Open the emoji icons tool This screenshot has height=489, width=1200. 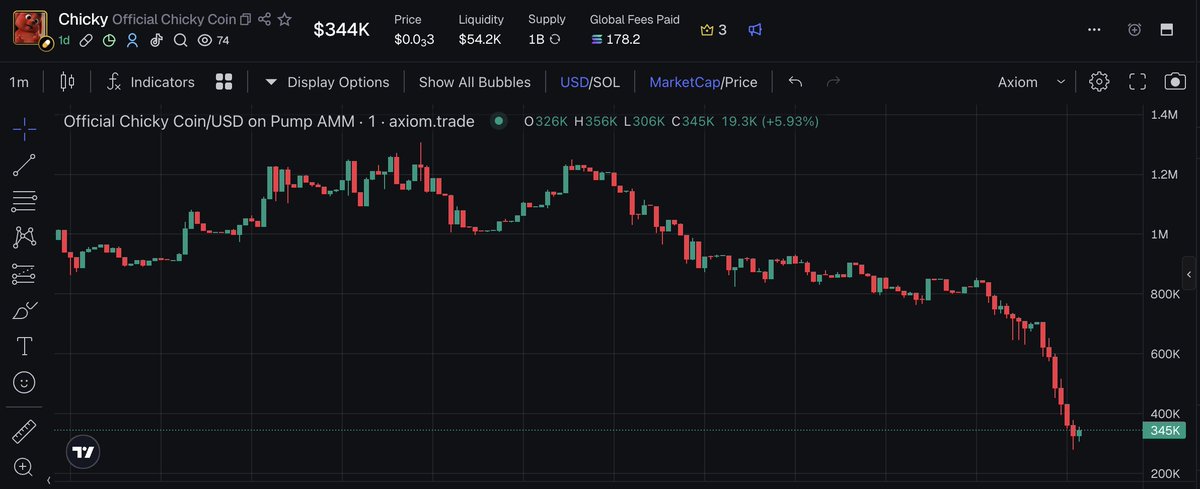pos(24,382)
